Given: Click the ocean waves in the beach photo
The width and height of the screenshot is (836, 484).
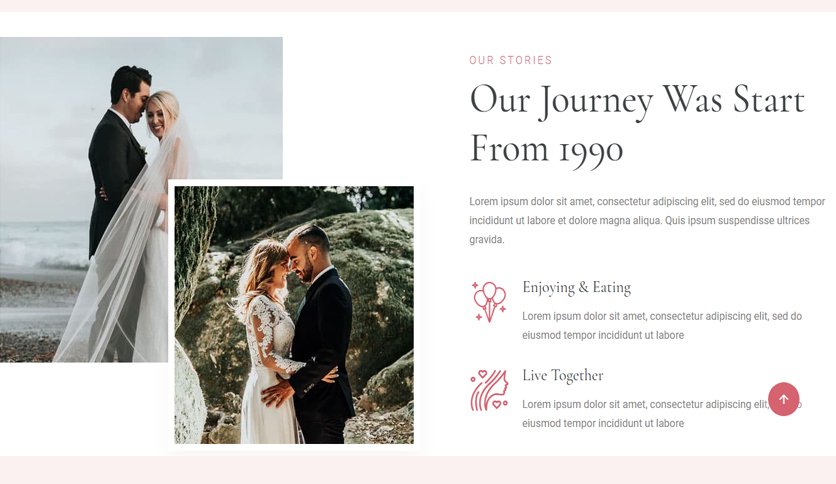Looking at the screenshot, I should pyautogui.click(x=43, y=245).
